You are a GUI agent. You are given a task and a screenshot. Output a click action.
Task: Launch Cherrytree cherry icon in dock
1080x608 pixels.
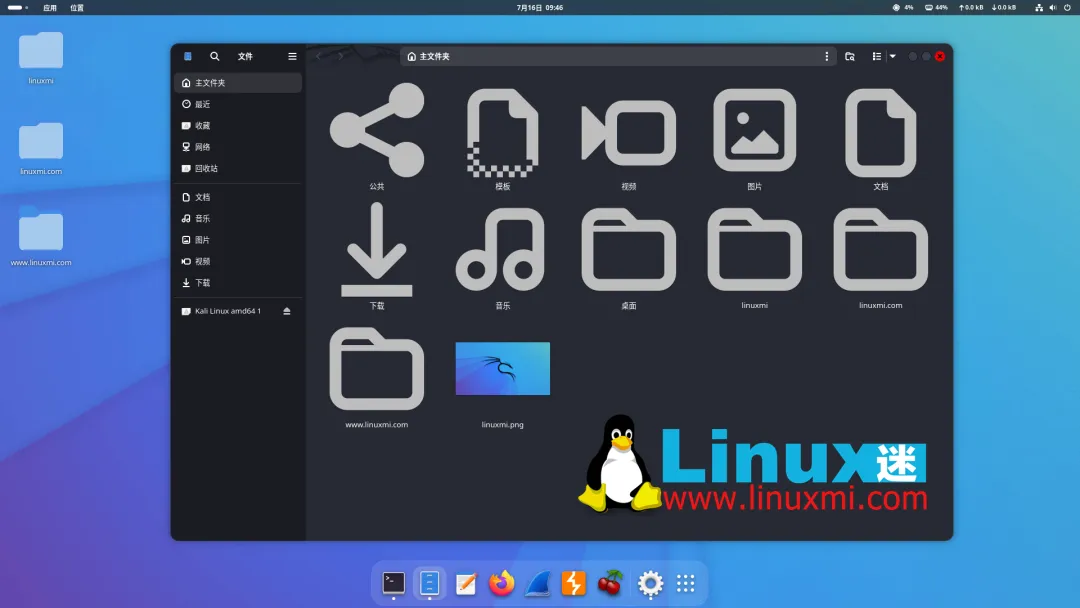click(610, 583)
